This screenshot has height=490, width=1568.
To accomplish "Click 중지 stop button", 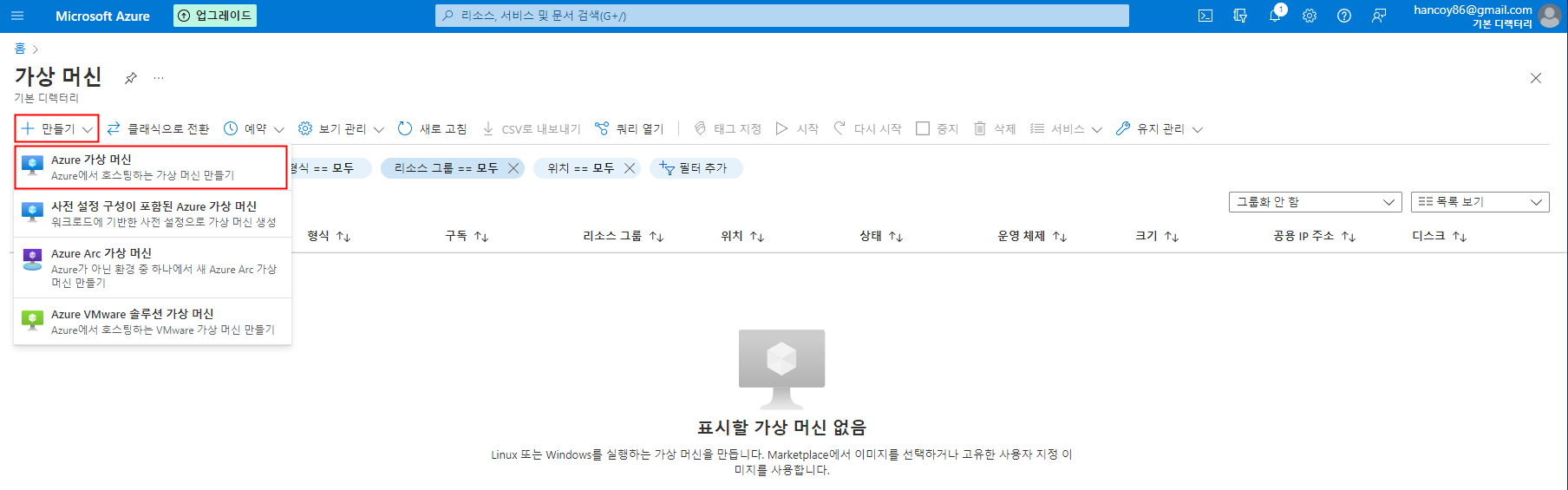I will (937, 128).
